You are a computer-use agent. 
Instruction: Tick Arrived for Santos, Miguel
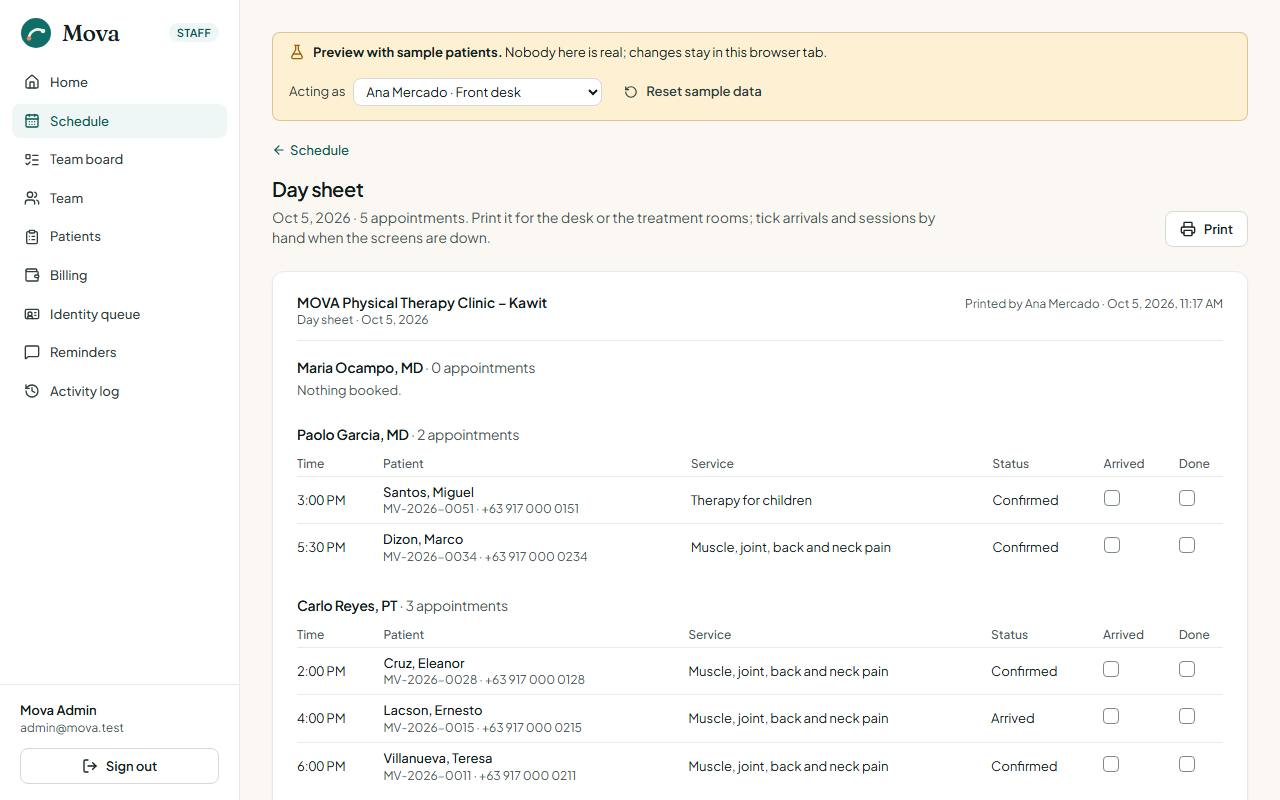pos(1112,498)
